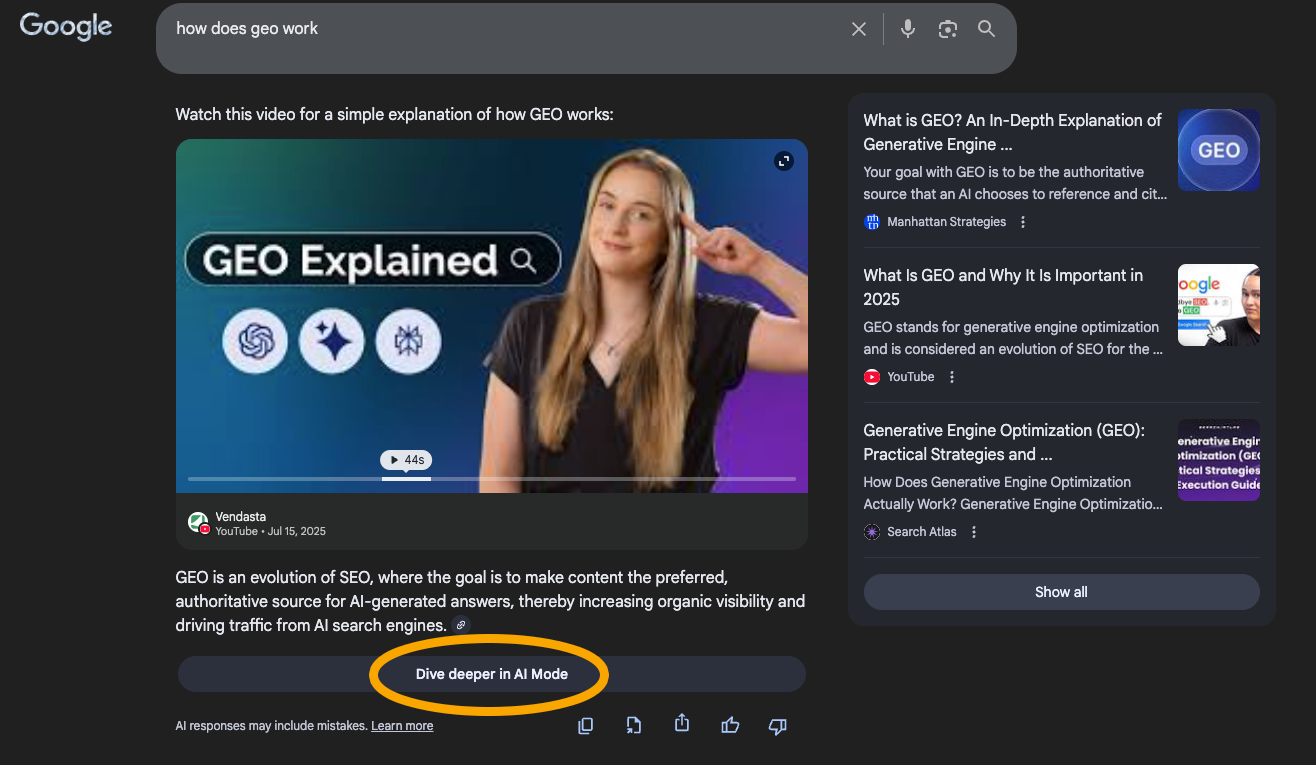Image resolution: width=1316 pixels, height=765 pixels.
Task: Expand the video to fullscreen
Action: pyautogui.click(x=784, y=161)
